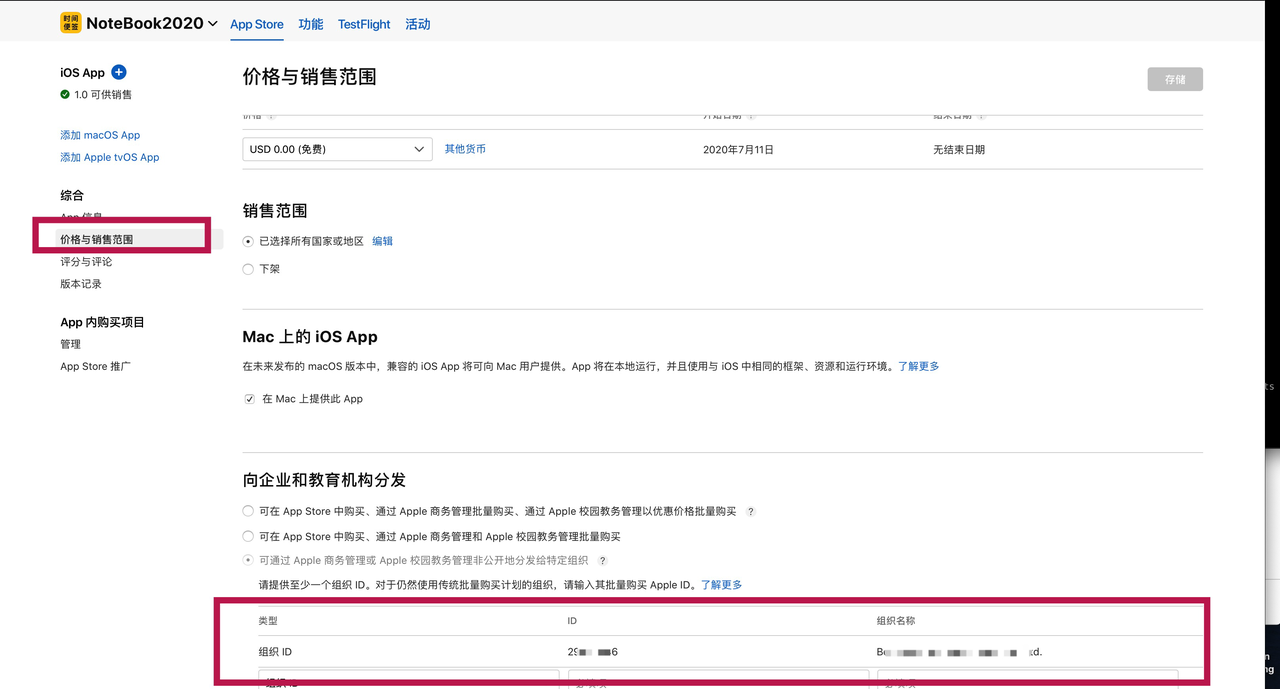Click the 组织名称 column header
Screen dimensions: 1280x689
coord(896,621)
